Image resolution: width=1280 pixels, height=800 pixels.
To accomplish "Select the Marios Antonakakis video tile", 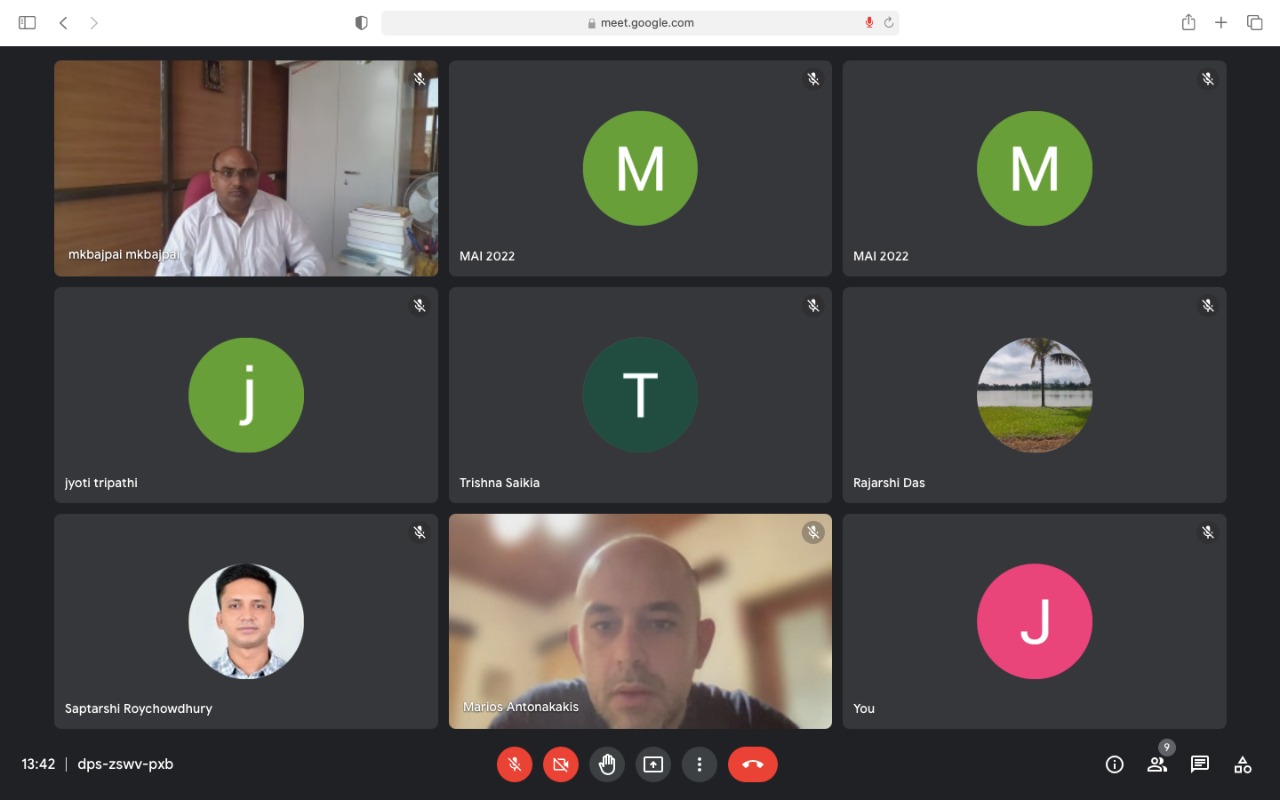I will click(x=640, y=621).
